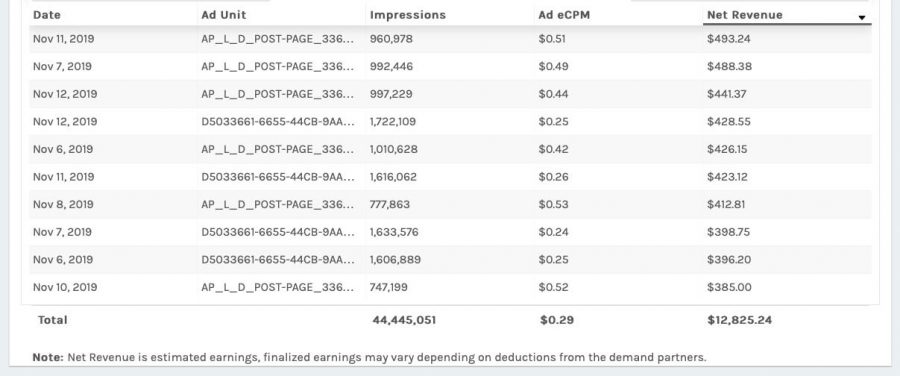Click the total impressions 44,445,051 value
This screenshot has height=376, width=900.
pyautogui.click(x=404, y=320)
